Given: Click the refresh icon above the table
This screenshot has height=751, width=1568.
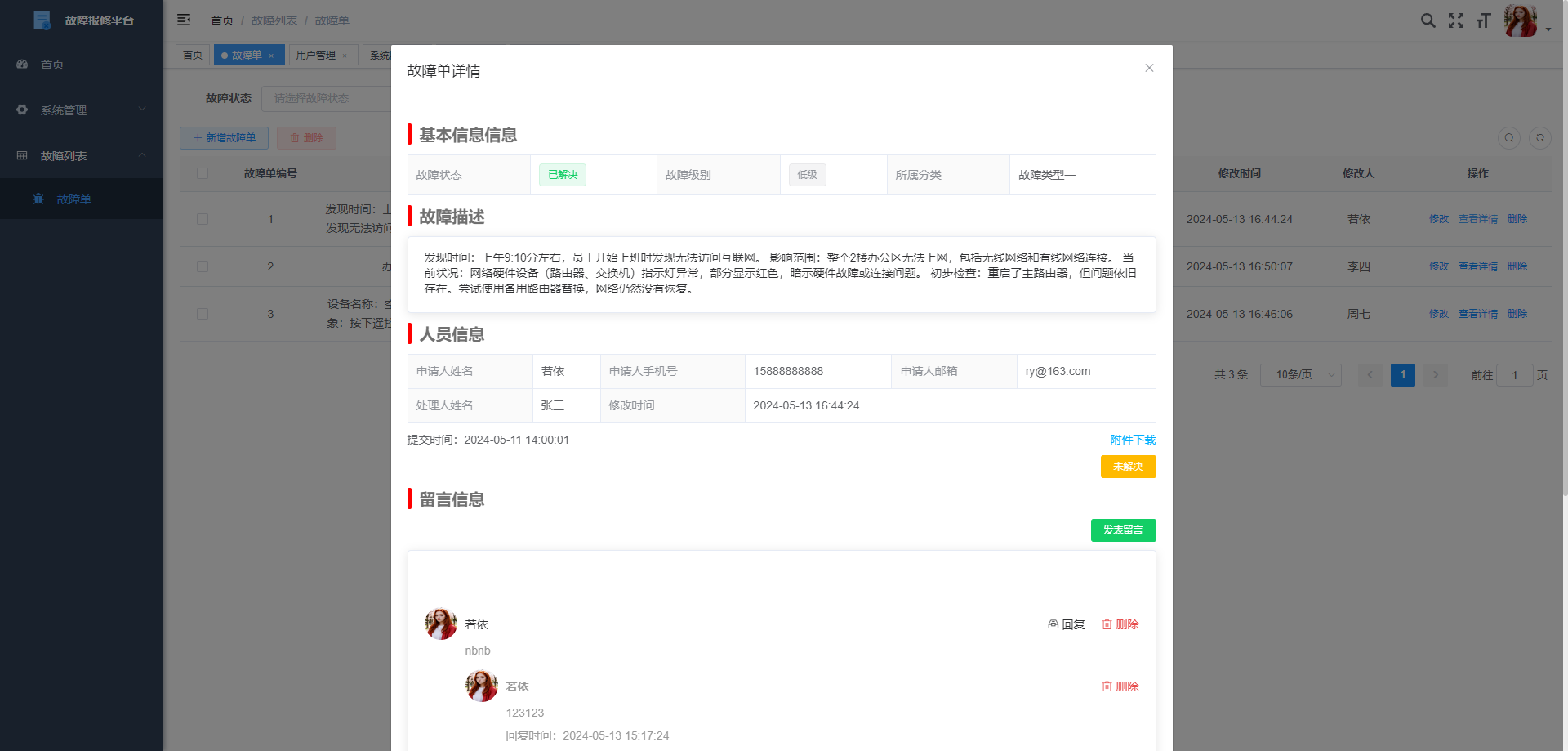Looking at the screenshot, I should pos(1539,138).
